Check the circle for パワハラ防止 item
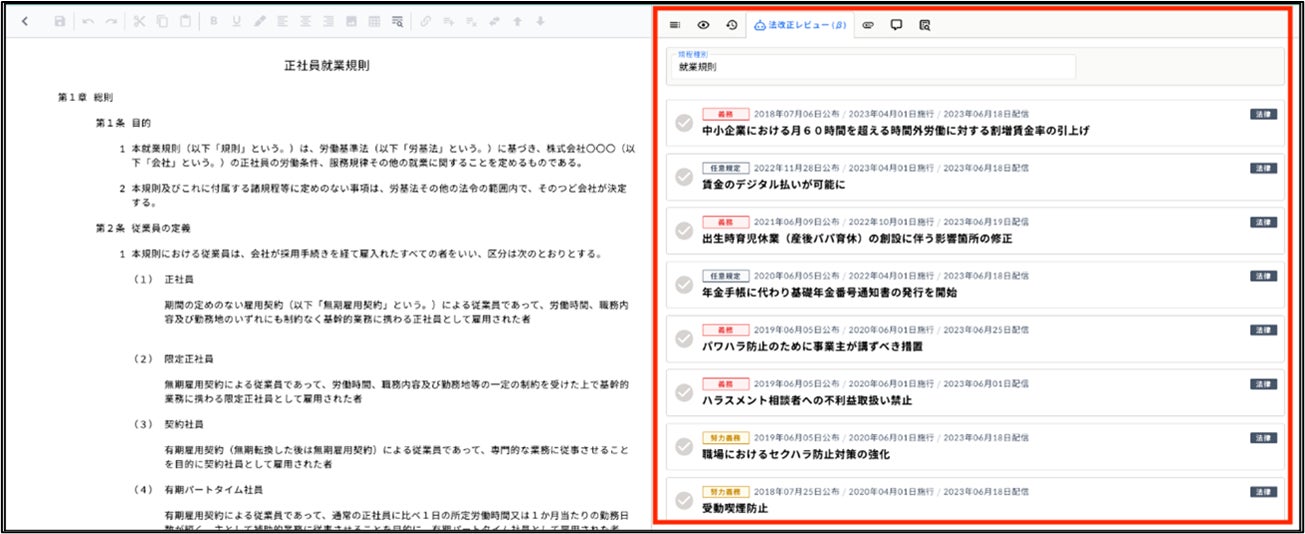 pos(684,339)
